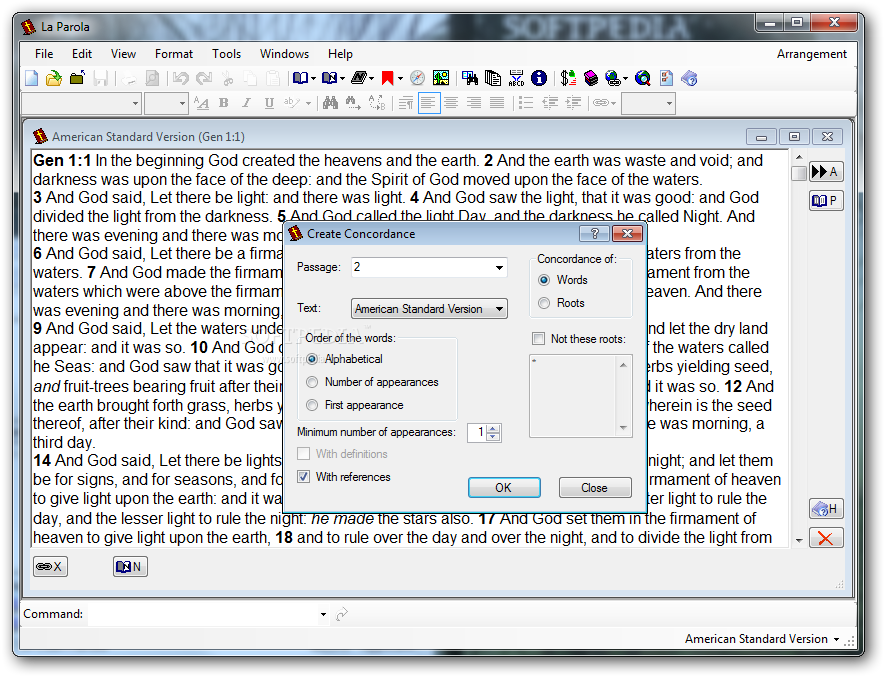Click the checklist page icon

point(667,78)
